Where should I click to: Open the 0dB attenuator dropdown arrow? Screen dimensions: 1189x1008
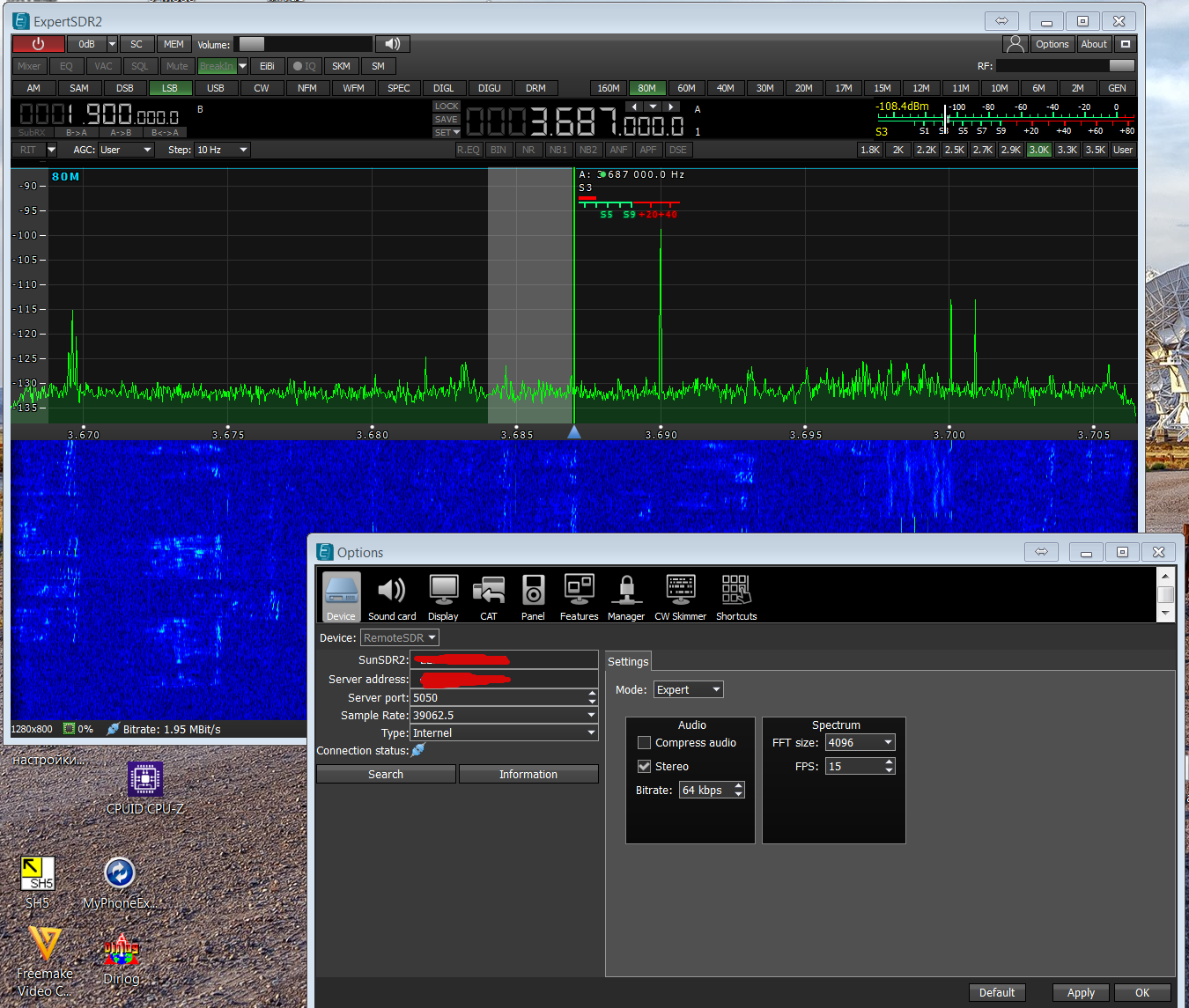[113, 44]
